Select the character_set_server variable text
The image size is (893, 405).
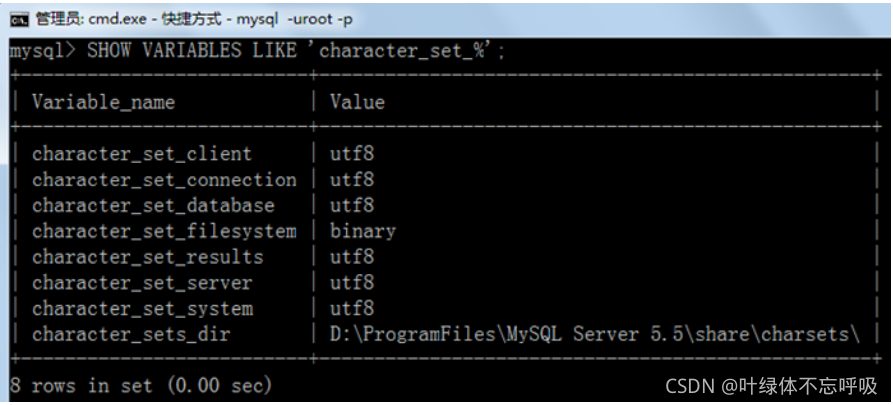pos(142,283)
